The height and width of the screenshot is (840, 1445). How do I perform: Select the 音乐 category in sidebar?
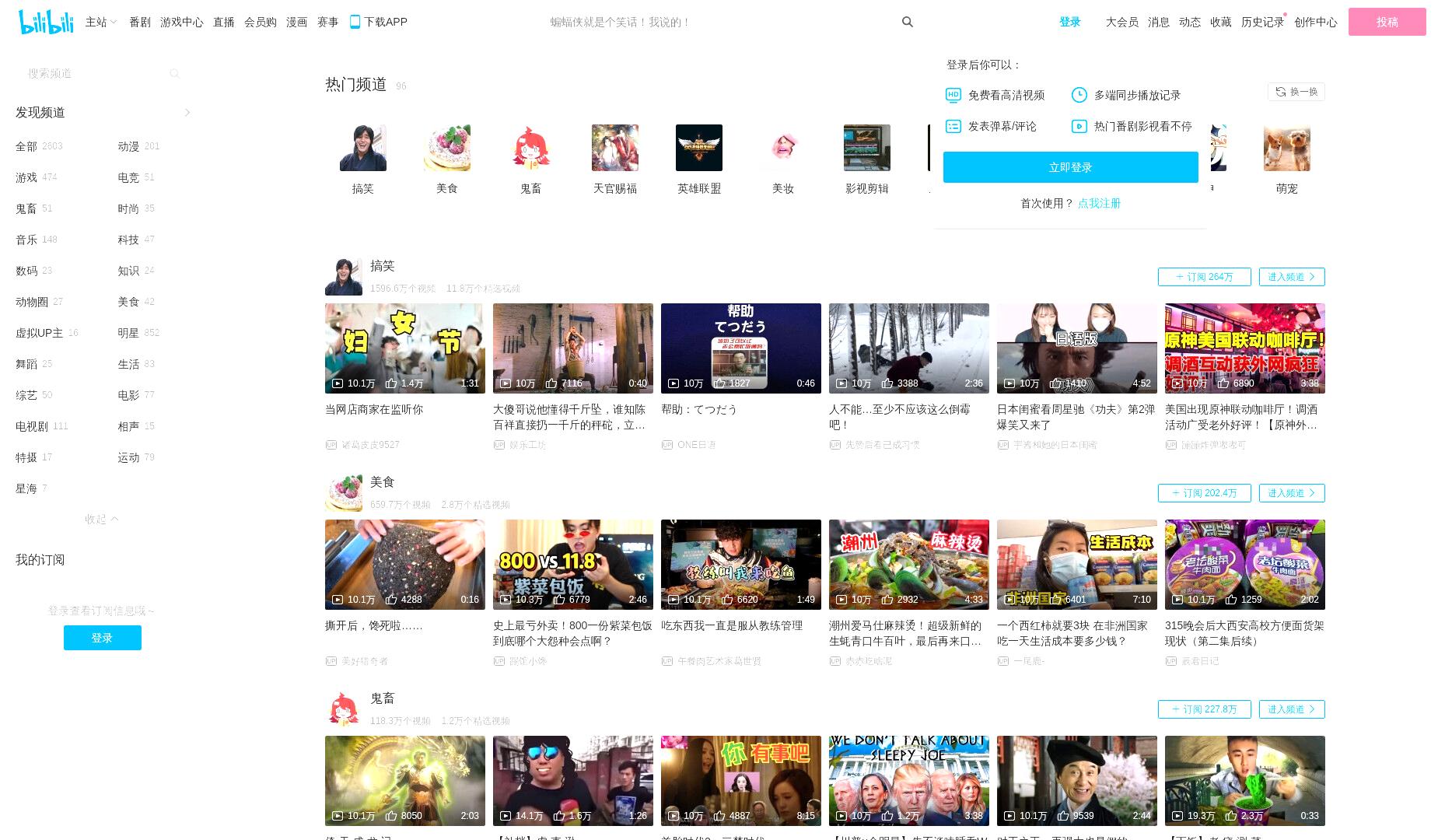point(26,240)
